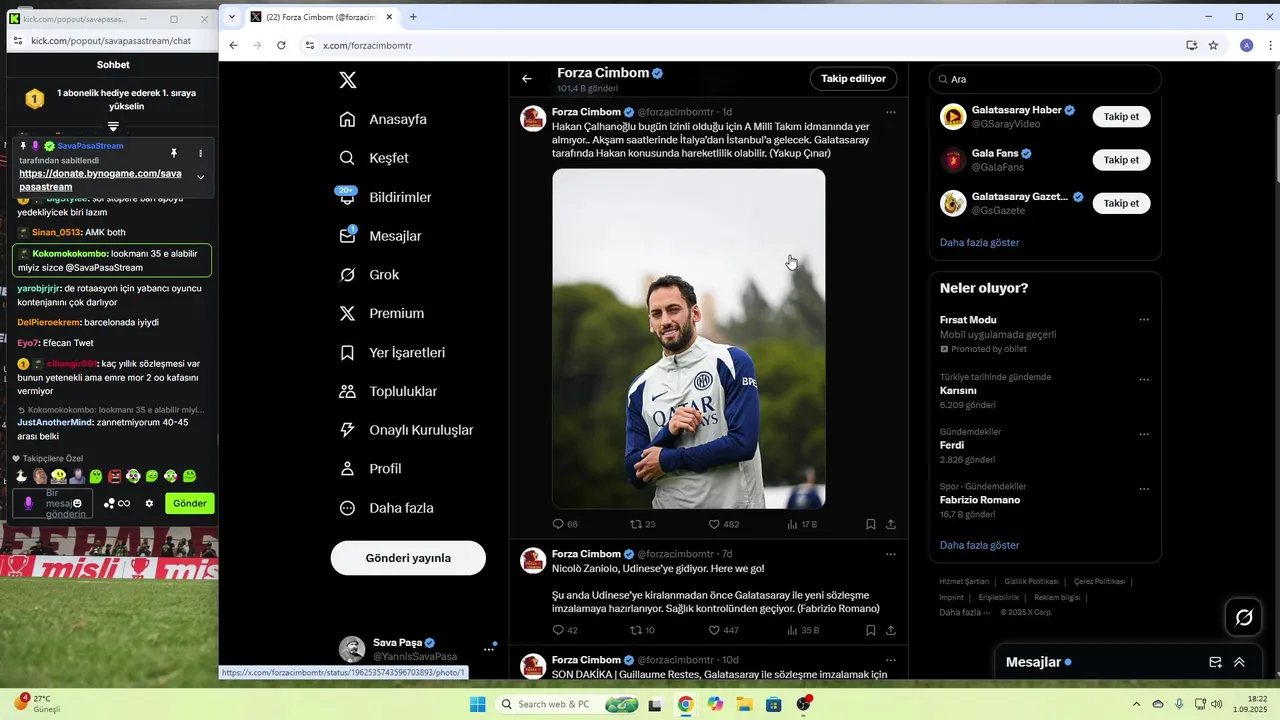
Task: Bookmark this tab with star icon
Action: [x=1213, y=45]
